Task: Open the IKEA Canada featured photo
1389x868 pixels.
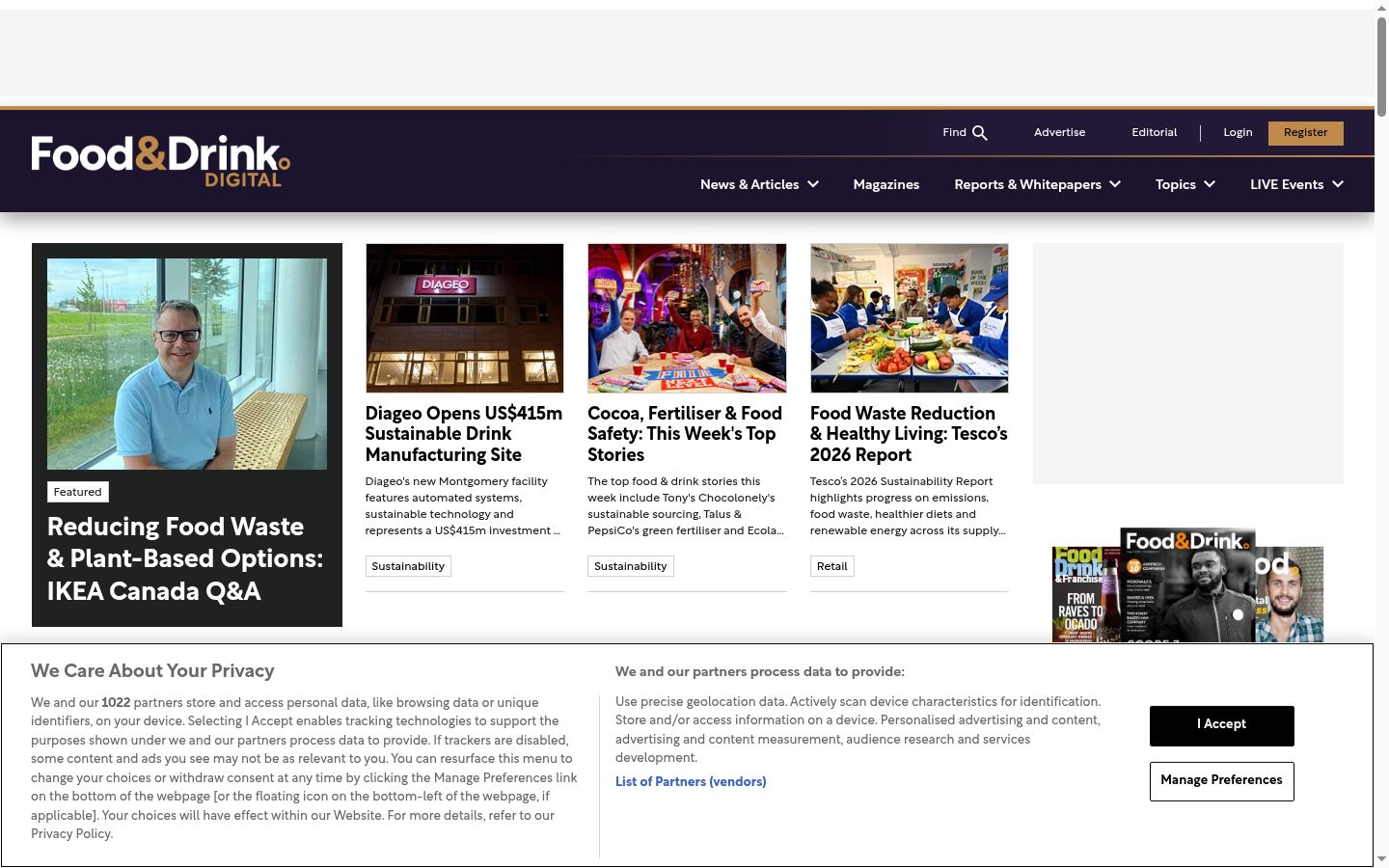Action: [x=187, y=364]
